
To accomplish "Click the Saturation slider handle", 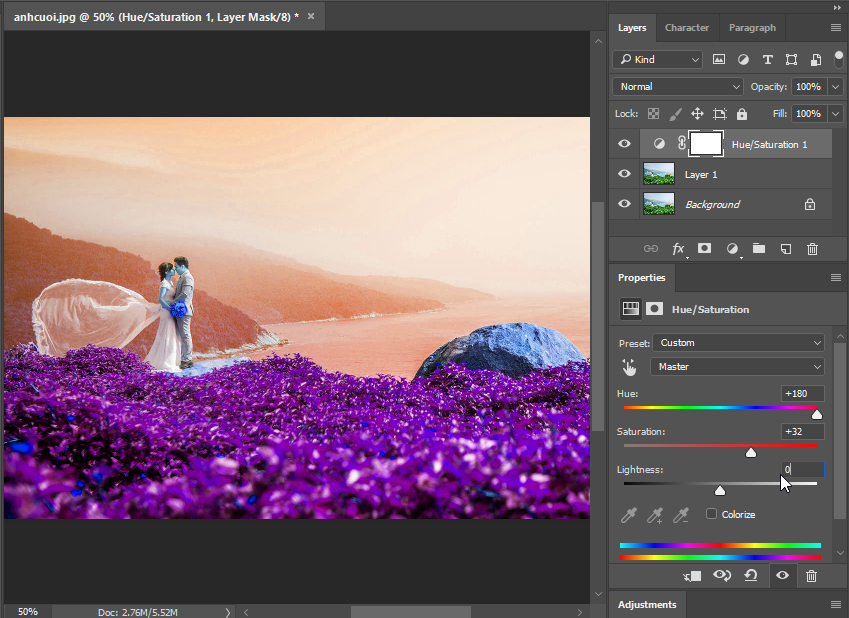I will pos(750,452).
